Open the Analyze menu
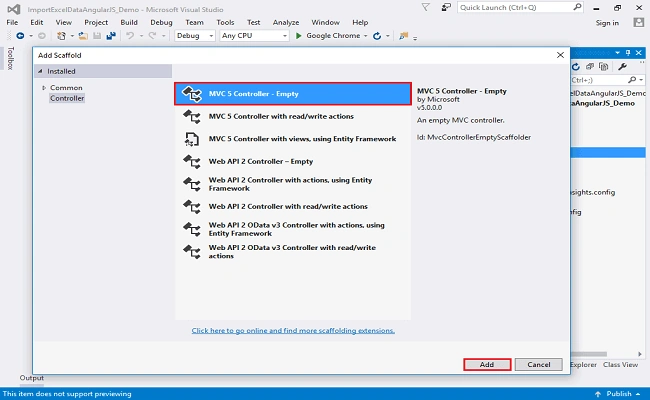This screenshot has height=400, width=650. (286, 22)
